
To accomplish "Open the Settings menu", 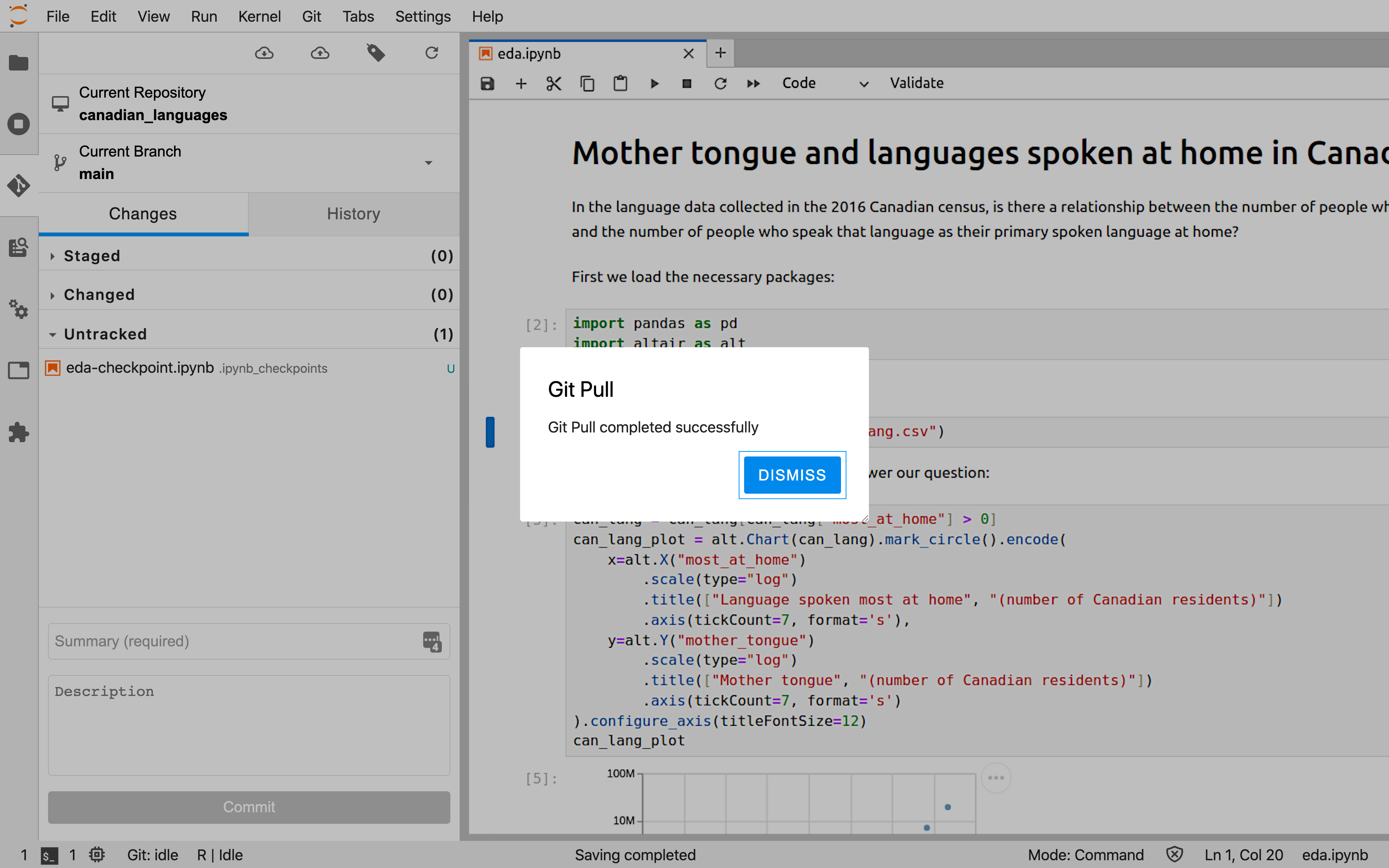I will point(422,17).
